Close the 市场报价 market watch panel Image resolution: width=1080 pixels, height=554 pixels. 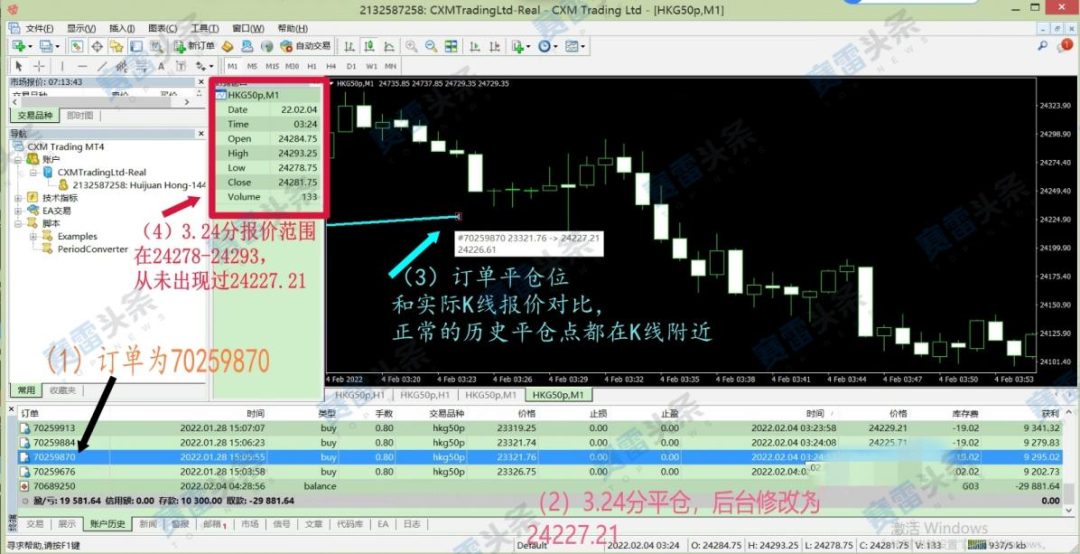(x=202, y=82)
